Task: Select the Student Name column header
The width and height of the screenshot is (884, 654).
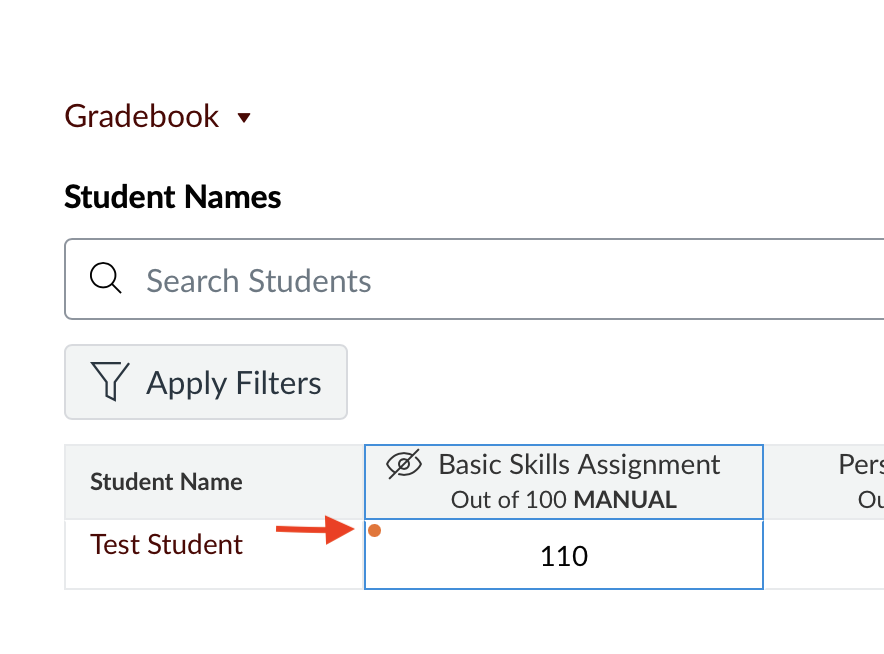Action: pos(166,481)
